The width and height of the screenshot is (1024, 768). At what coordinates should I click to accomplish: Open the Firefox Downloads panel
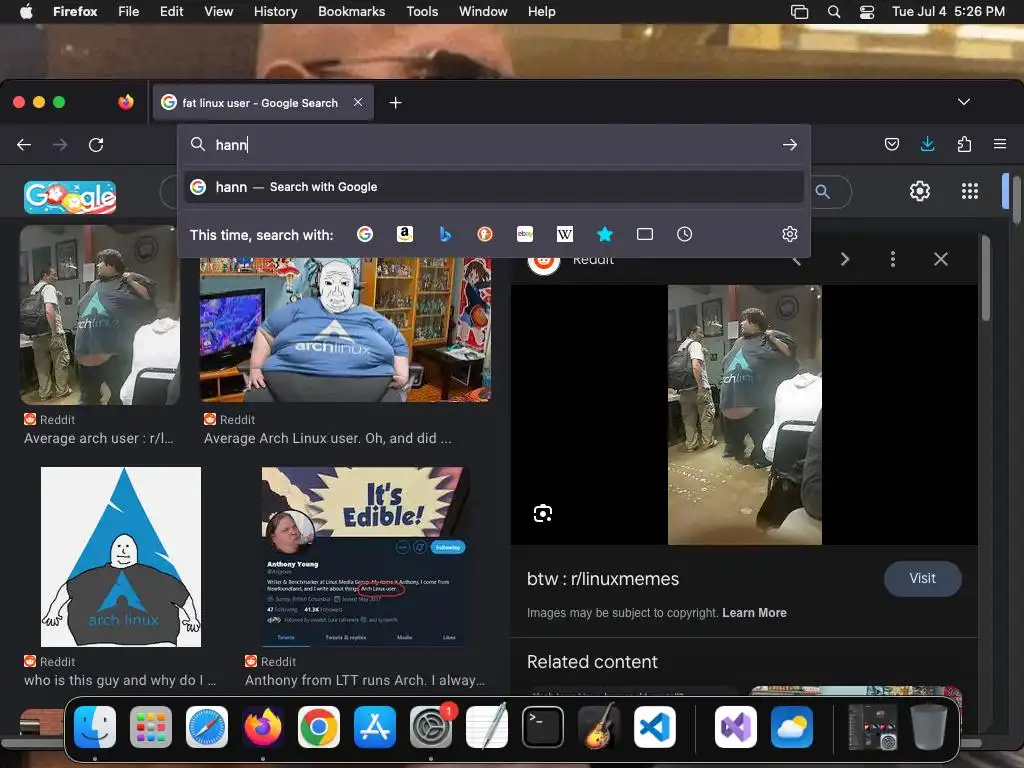(927, 144)
